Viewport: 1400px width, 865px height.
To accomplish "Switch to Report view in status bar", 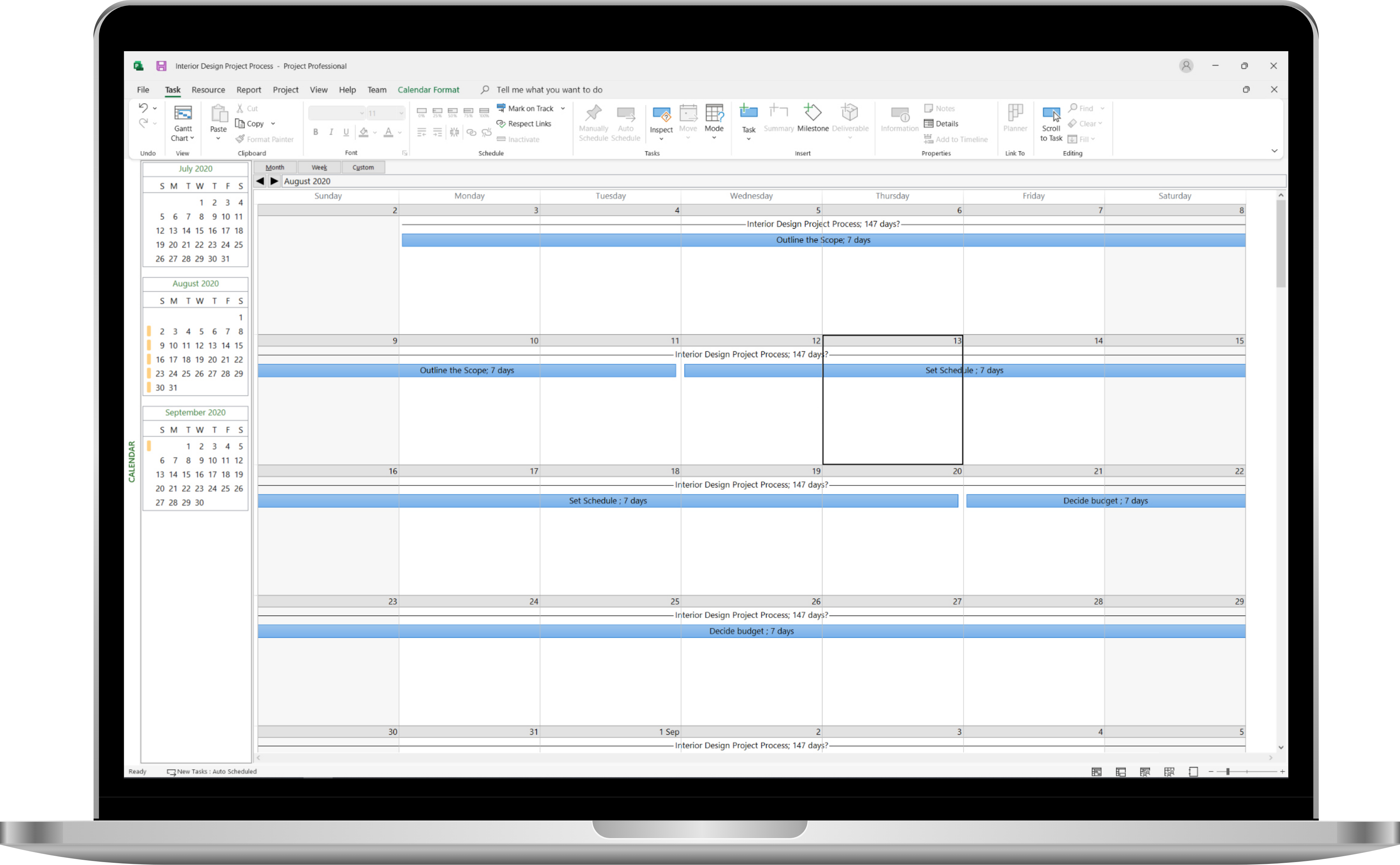I will pyautogui.click(x=1193, y=772).
